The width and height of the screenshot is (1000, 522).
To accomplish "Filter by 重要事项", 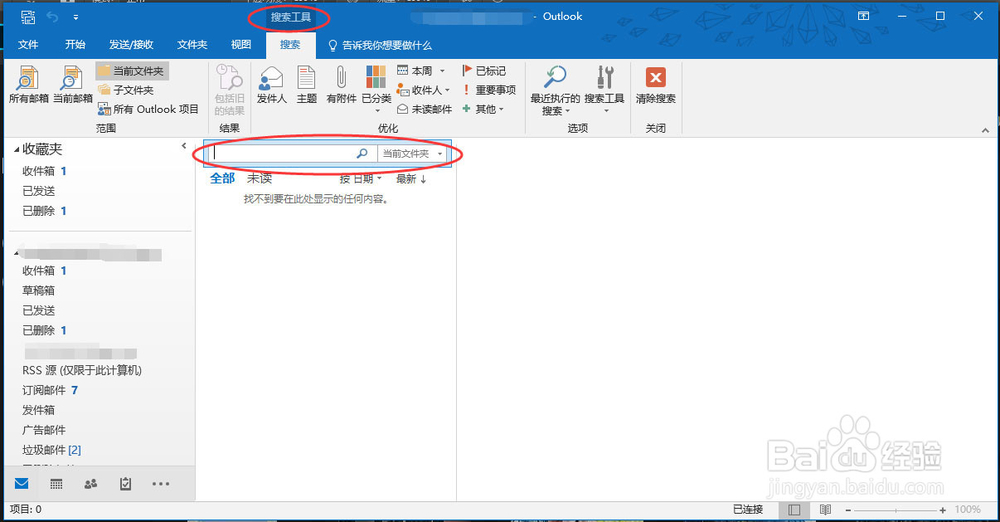I will 489,90.
